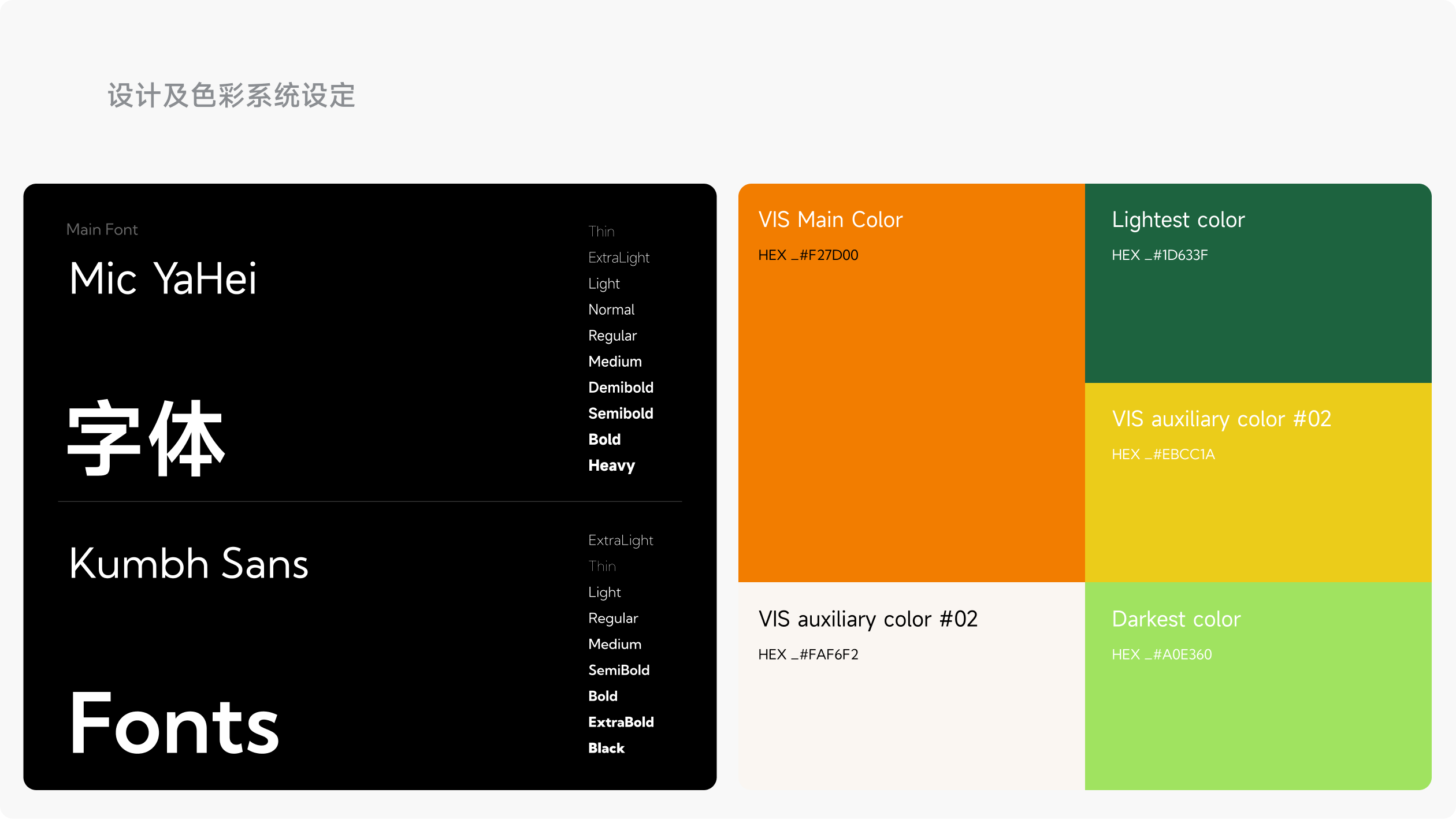Screen dimensions: 1456x819
Task: Click the 设计及色彩系统设定 page heading
Action: [x=231, y=95]
